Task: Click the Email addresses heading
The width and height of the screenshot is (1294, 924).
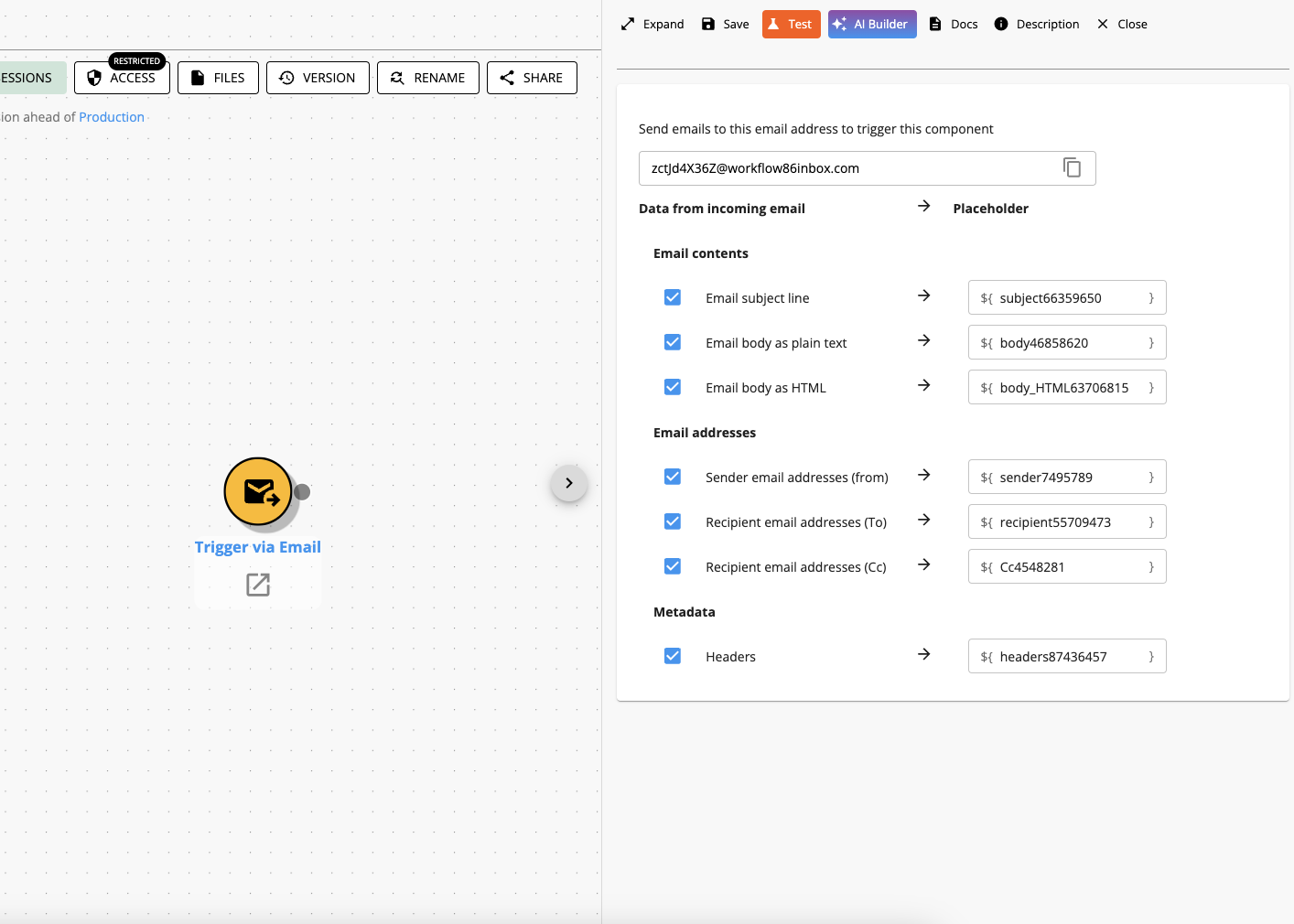Action: (705, 433)
